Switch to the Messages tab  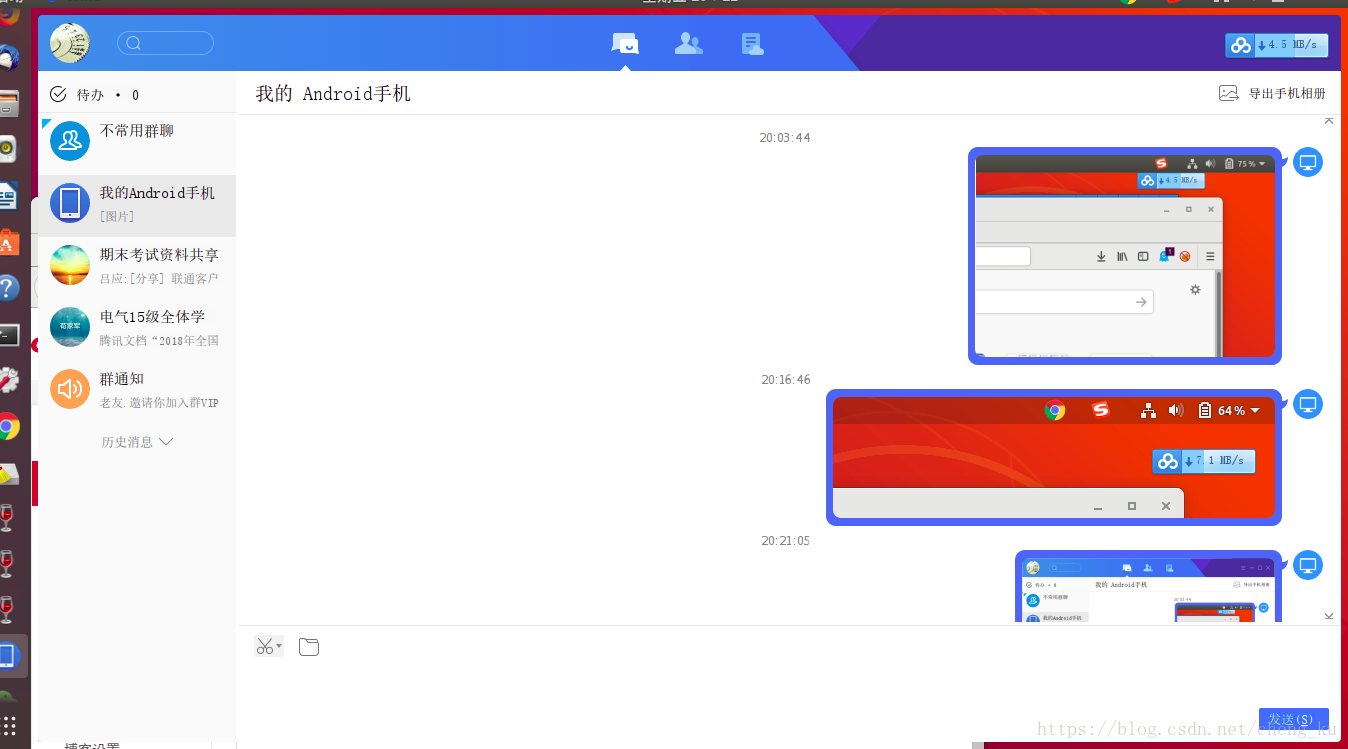click(x=625, y=43)
